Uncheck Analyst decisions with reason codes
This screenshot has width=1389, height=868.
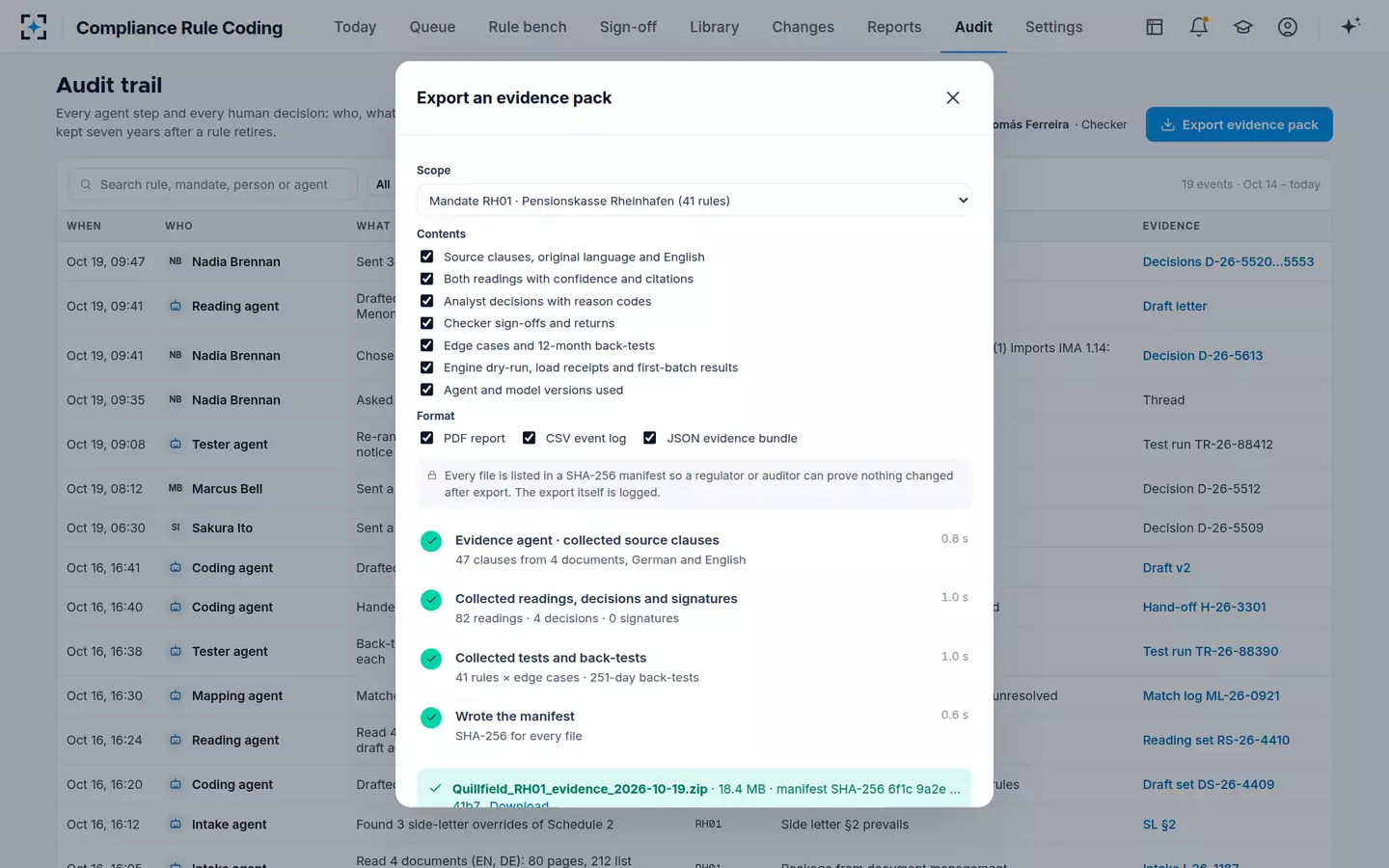pos(426,301)
